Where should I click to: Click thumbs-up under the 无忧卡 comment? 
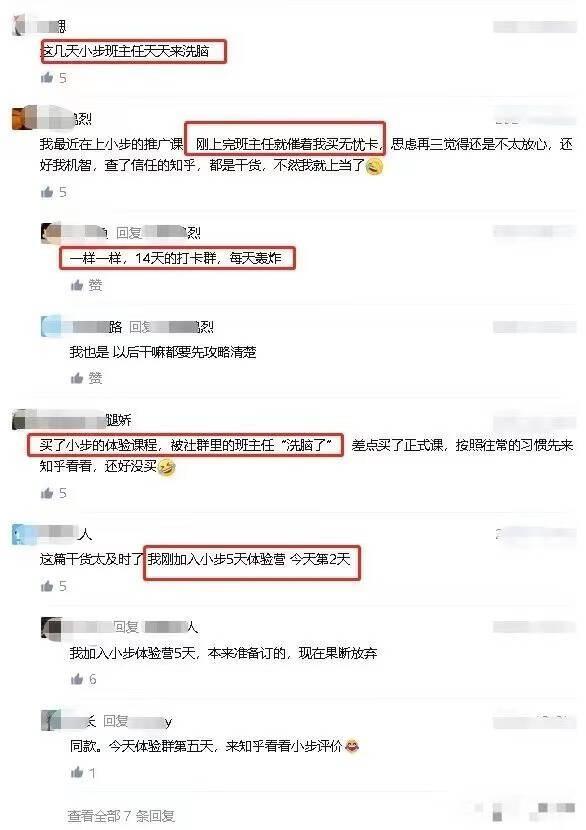point(47,192)
